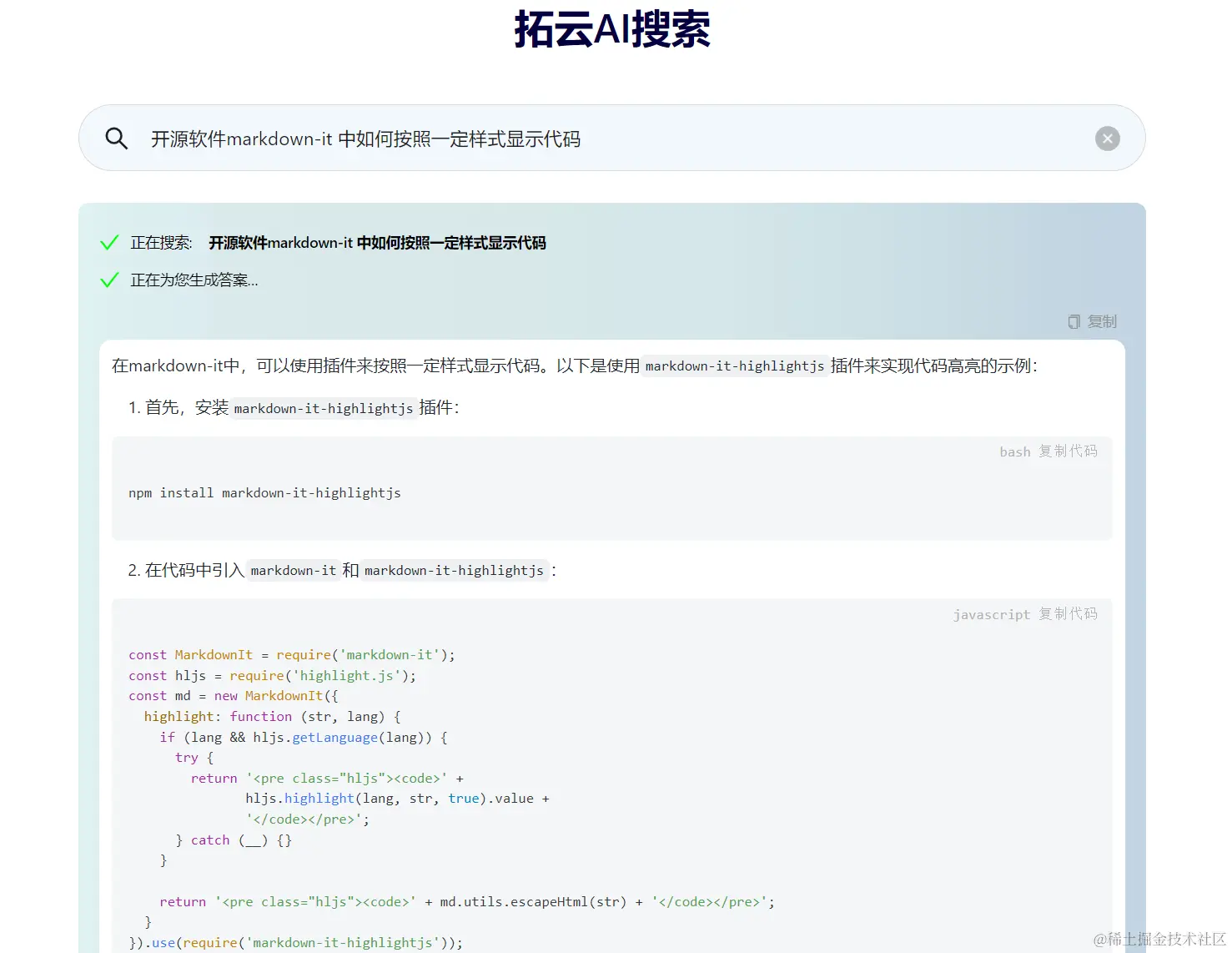This screenshot has height=953, width=1232.
Task: Click the close circle icon in search field
Action: coord(1107,138)
